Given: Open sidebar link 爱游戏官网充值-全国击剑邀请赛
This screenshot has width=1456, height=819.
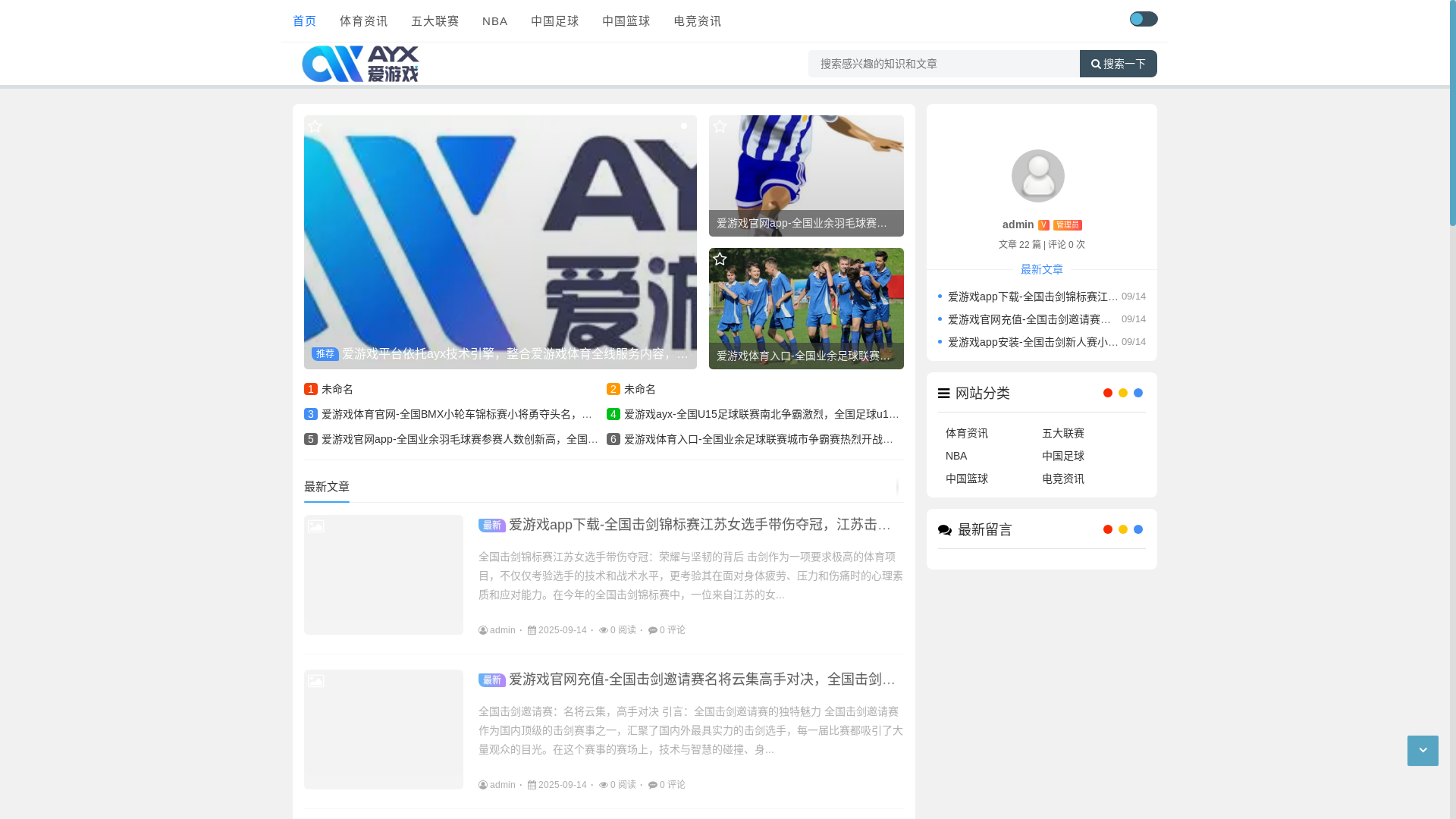Looking at the screenshot, I should 1030,319.
